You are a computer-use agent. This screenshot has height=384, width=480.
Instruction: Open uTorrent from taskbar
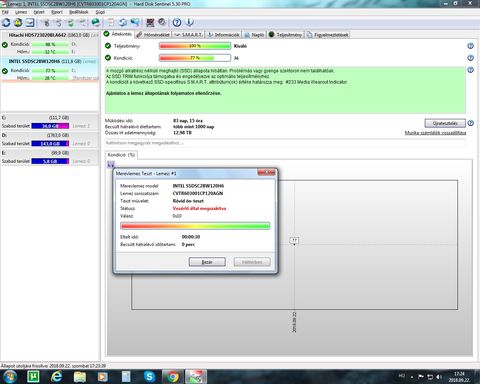click(x=33, y=377)
